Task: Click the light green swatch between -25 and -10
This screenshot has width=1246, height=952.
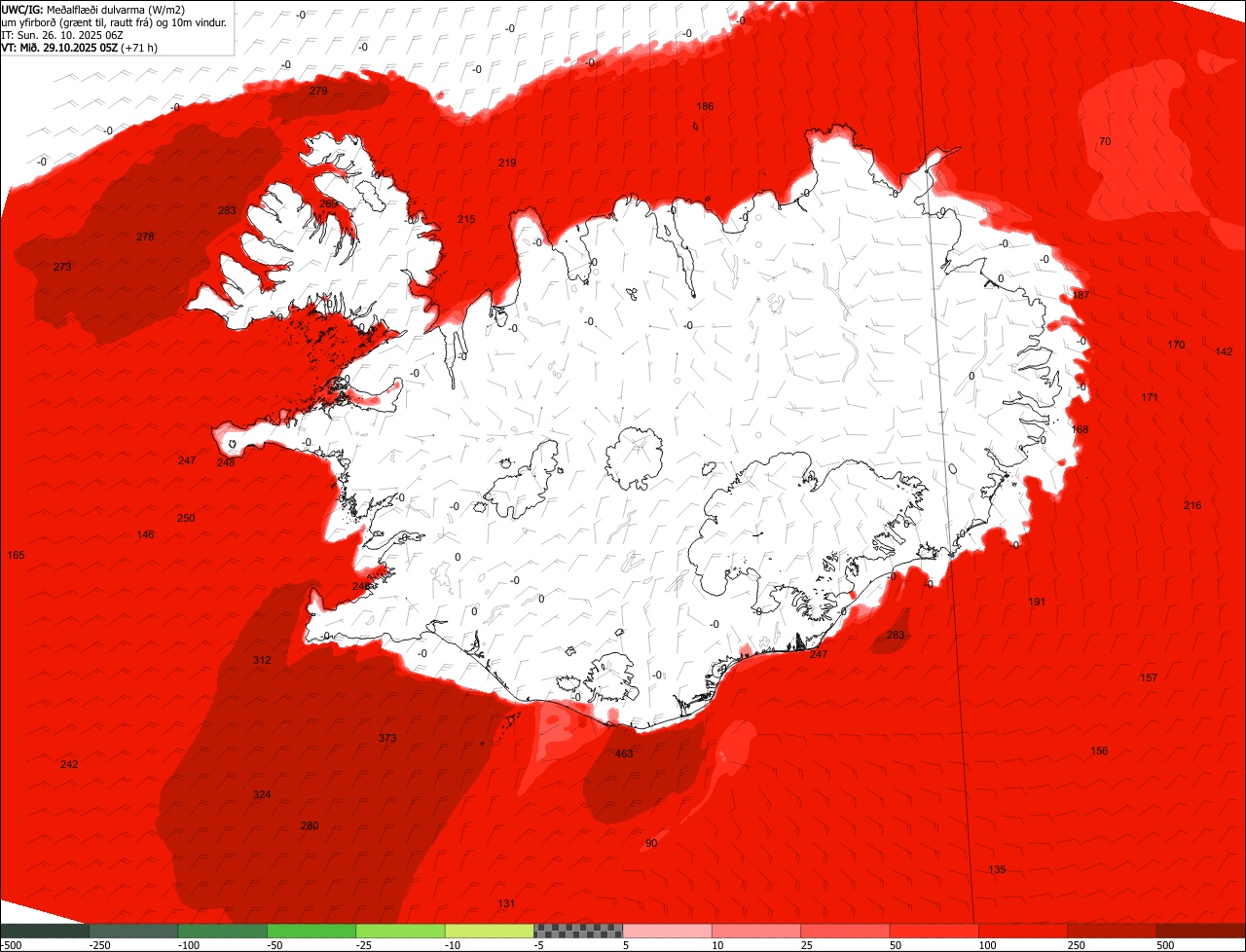Action: (401, 931)
